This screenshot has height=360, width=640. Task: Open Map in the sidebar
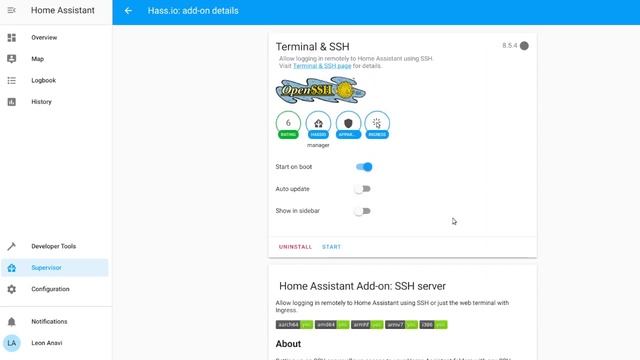56,59
